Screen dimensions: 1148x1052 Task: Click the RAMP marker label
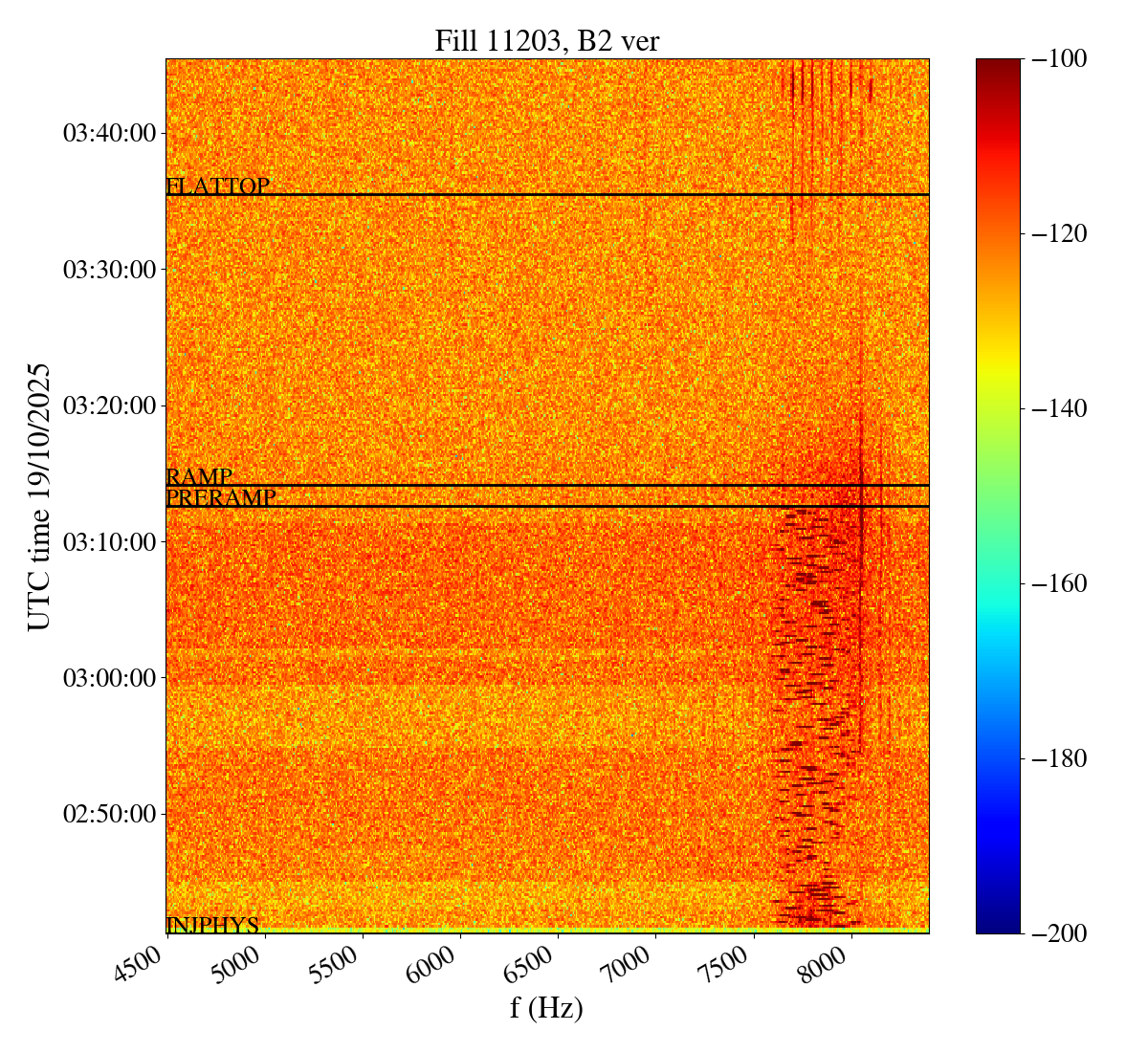point(199,477)
